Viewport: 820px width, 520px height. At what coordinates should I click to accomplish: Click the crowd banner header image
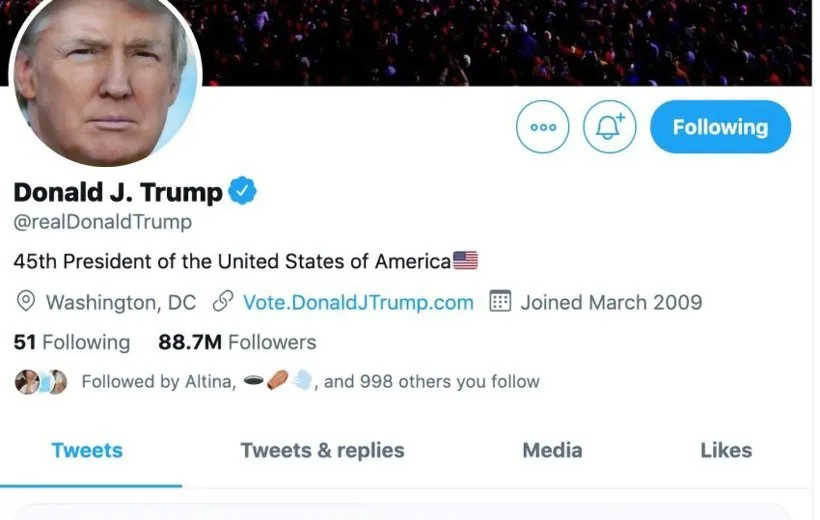(500, 40)
